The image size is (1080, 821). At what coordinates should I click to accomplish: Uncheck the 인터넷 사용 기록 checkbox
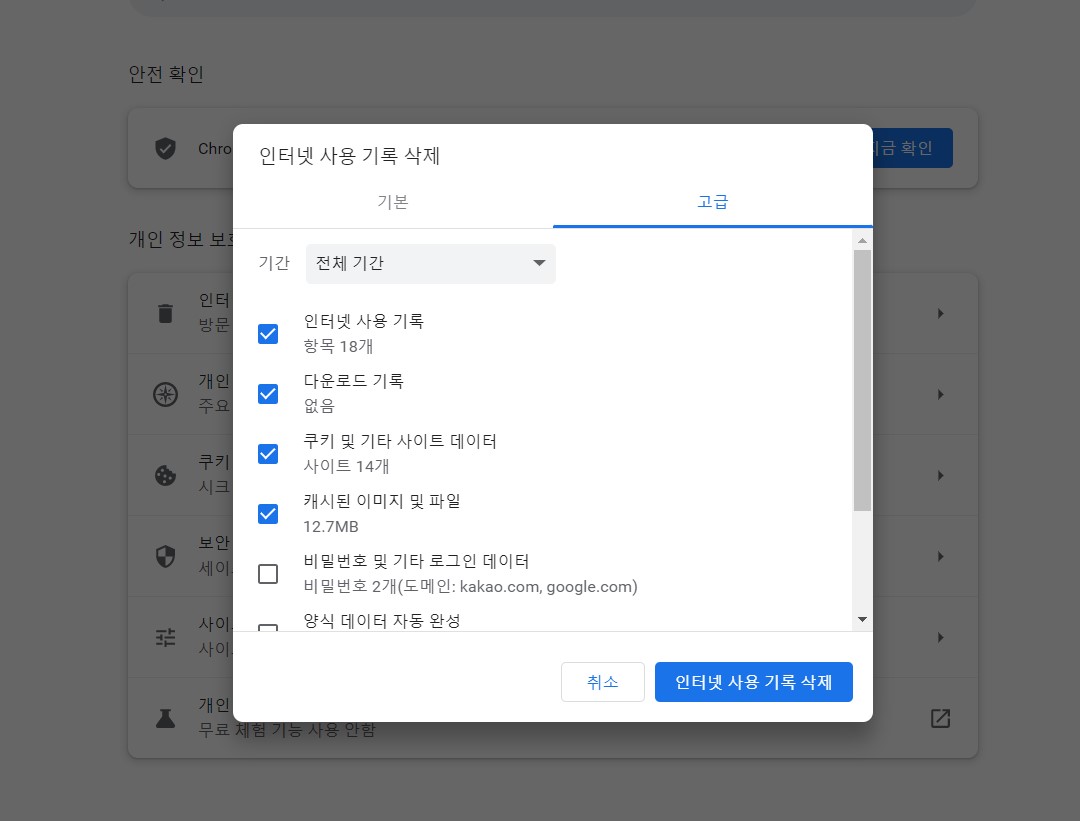click(268, 333)
